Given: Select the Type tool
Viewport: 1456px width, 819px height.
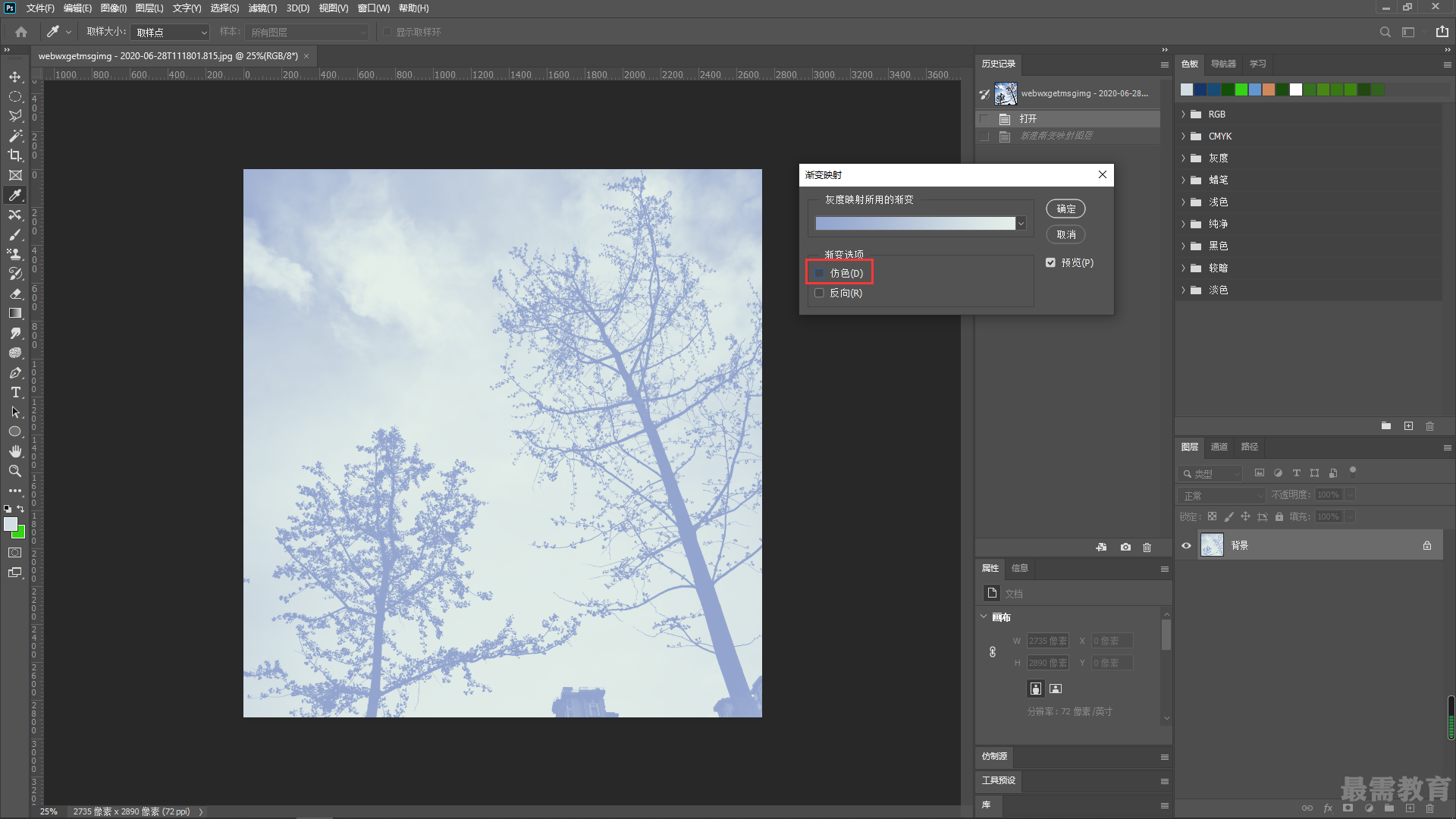Looking at the screenshot, I should [15, 392].
